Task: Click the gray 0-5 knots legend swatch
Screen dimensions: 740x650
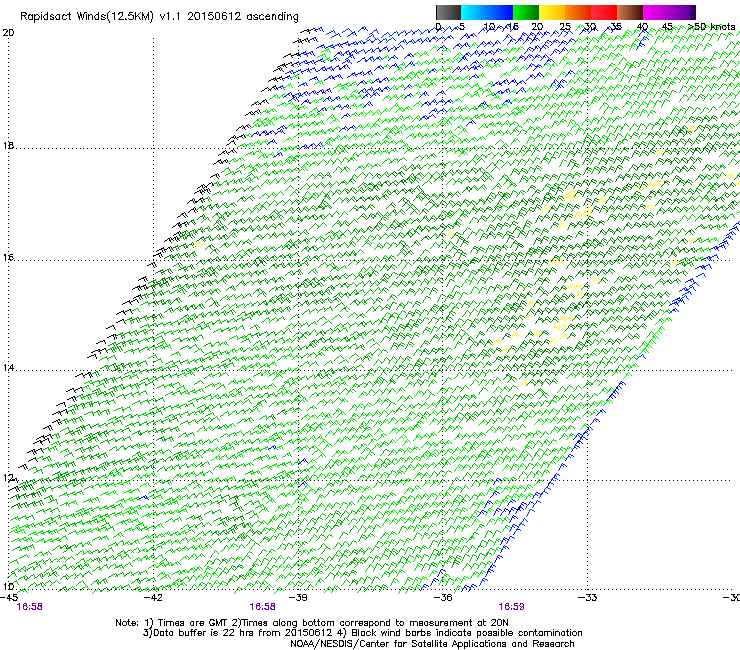Action: click(x=448, y=12)
